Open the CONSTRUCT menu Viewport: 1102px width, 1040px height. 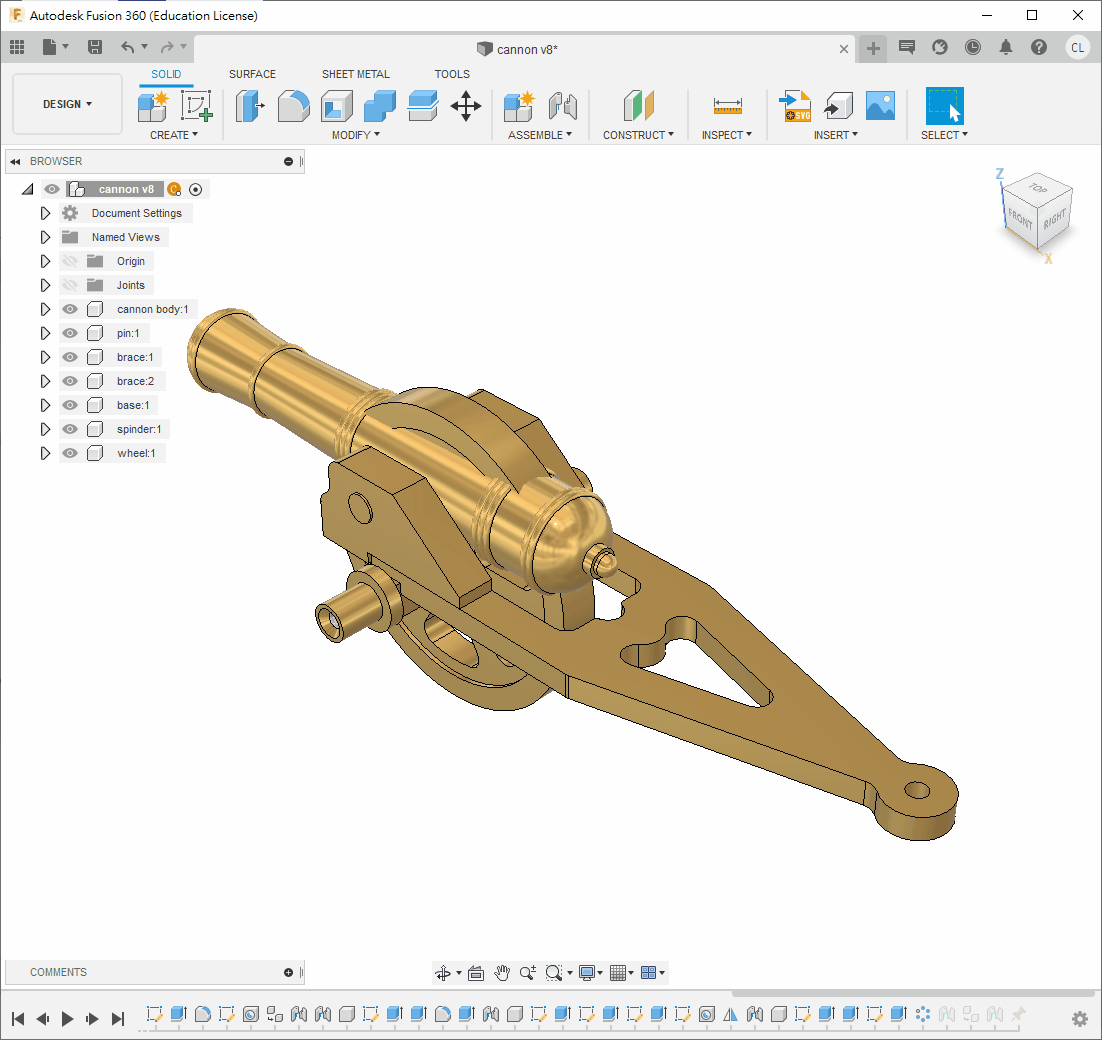click(638, 135)
